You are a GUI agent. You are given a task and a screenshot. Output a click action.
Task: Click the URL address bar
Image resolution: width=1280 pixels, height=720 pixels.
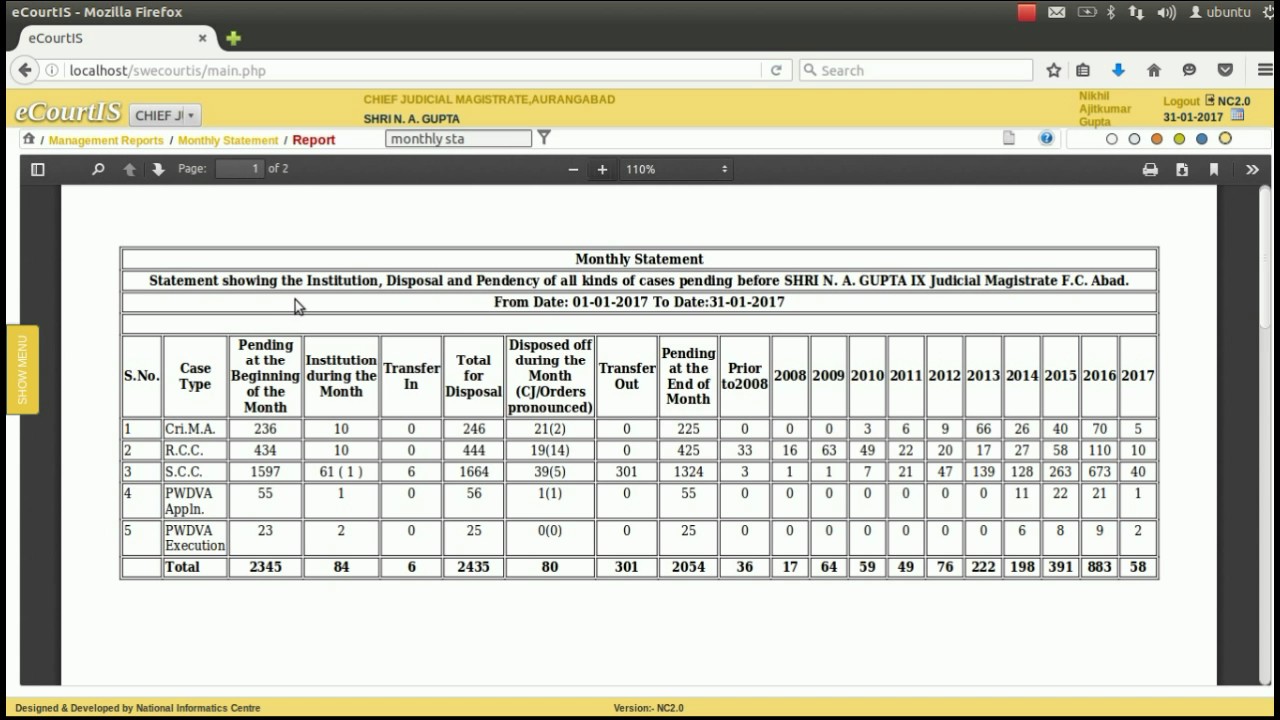click(x=410, y=71)
